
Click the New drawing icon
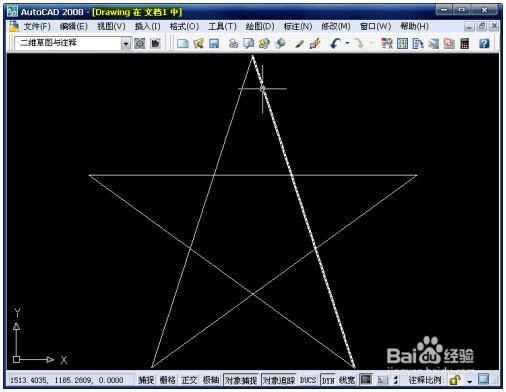tap(182, 43)
